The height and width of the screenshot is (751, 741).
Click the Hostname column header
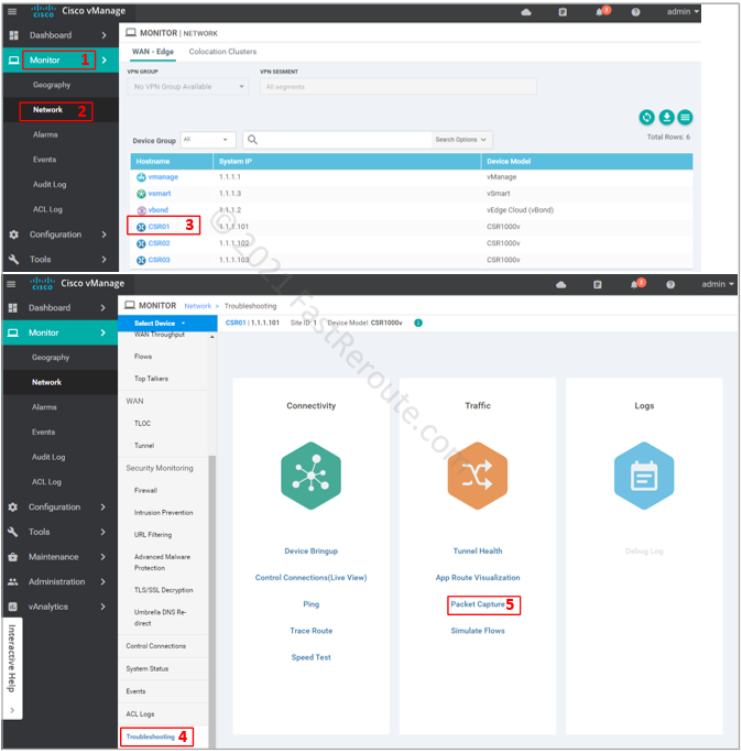click(171, 161)
